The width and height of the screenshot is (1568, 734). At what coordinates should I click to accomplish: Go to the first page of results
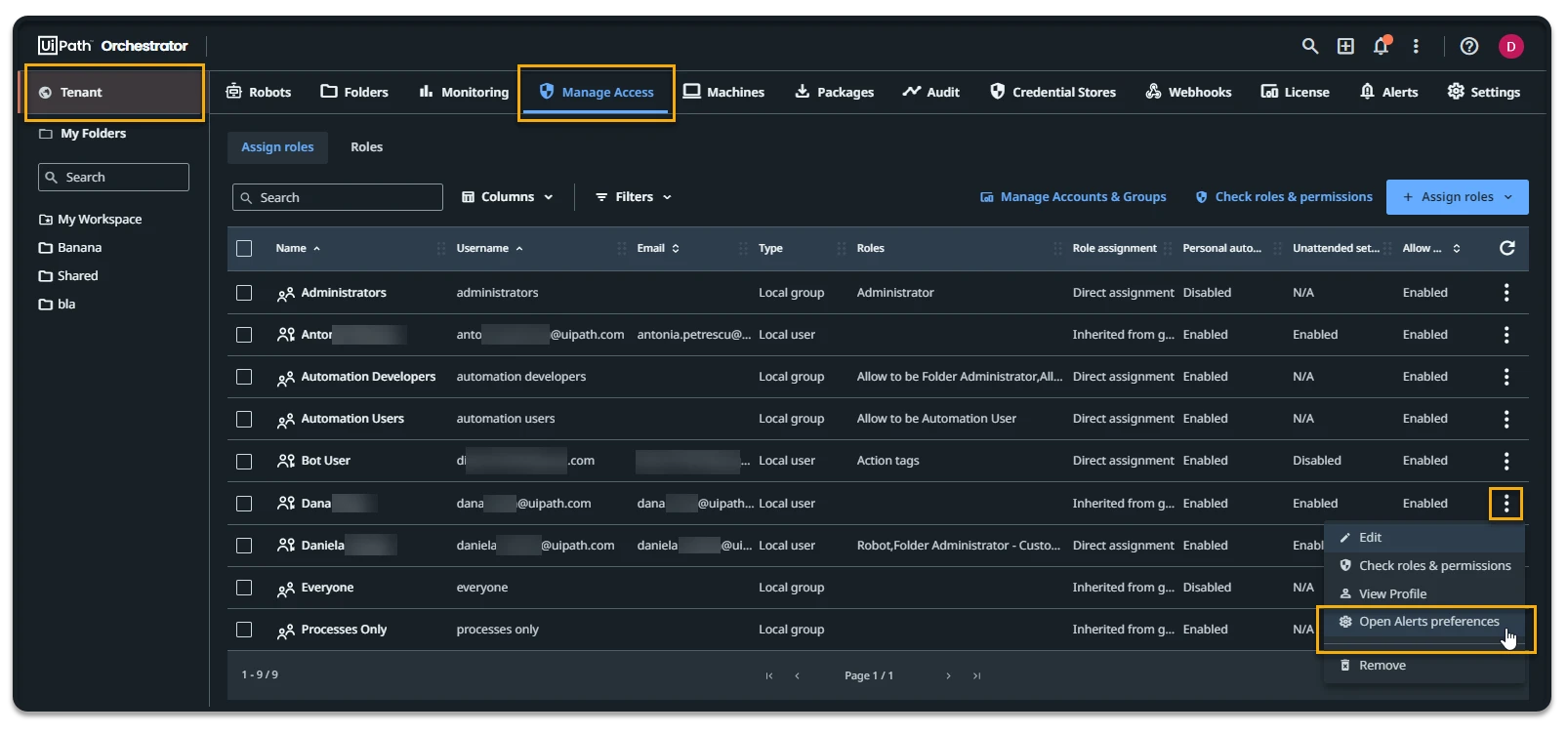coord(769,675)
